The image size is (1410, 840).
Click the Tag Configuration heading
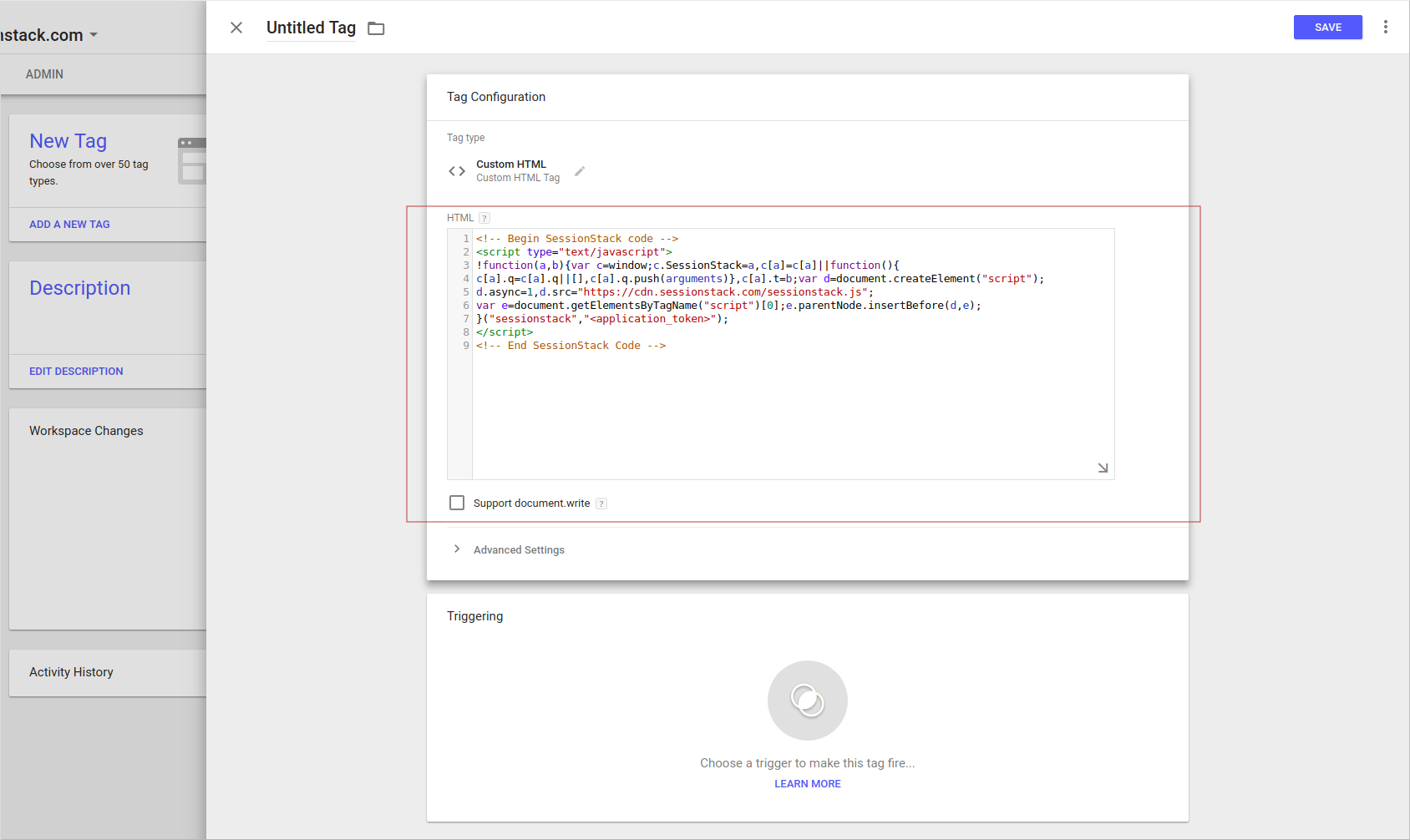[x=496, y=97]
